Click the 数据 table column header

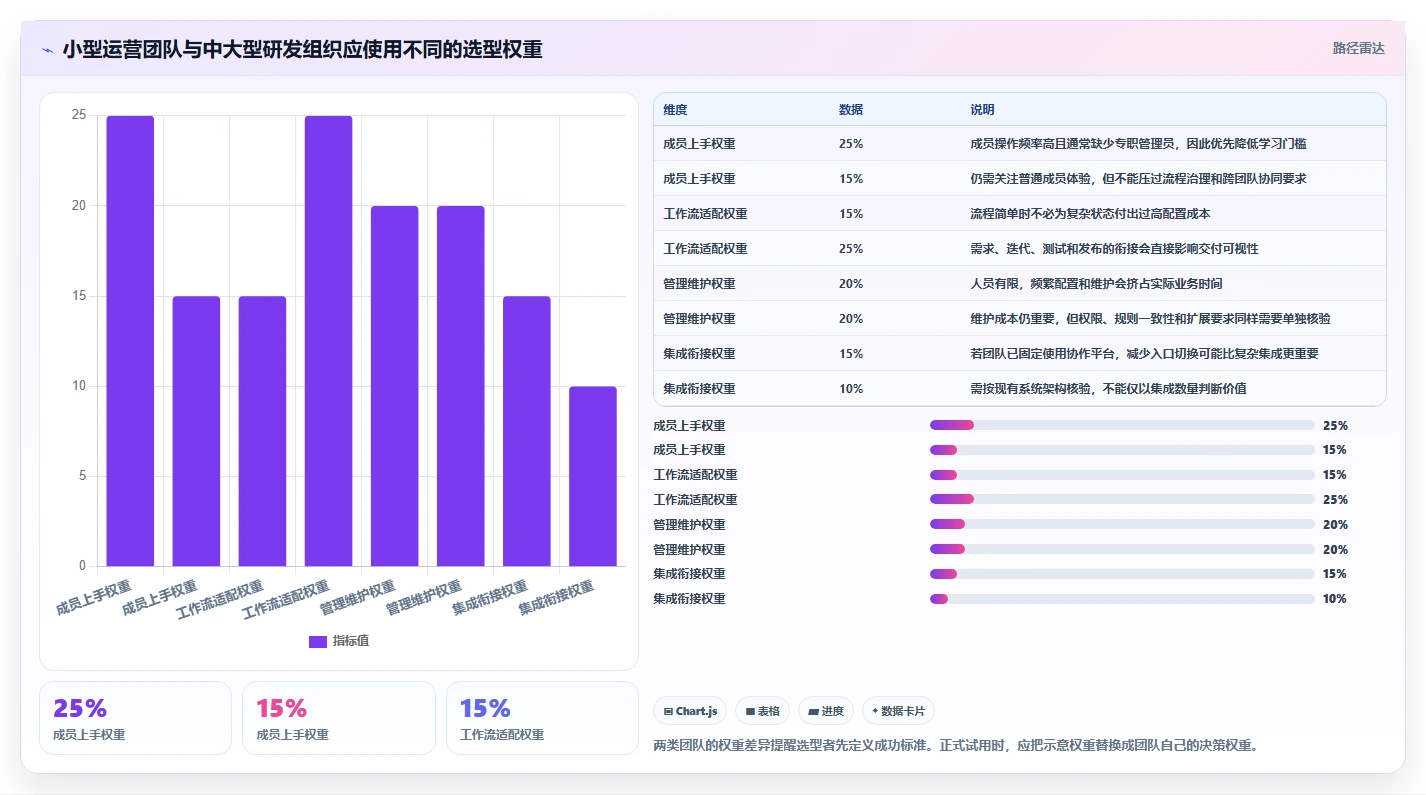851,110
